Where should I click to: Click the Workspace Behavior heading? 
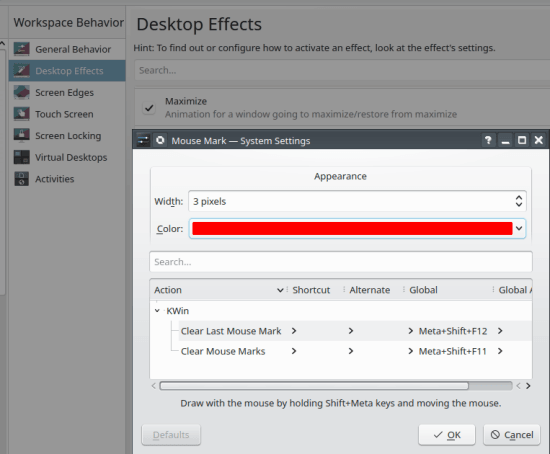point(69,22)
